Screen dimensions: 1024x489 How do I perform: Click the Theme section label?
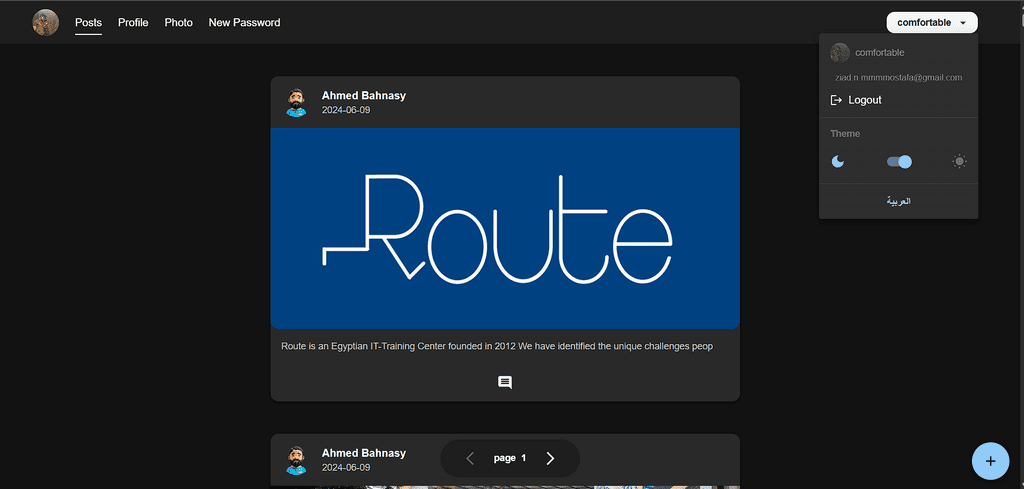pos(845,133)
